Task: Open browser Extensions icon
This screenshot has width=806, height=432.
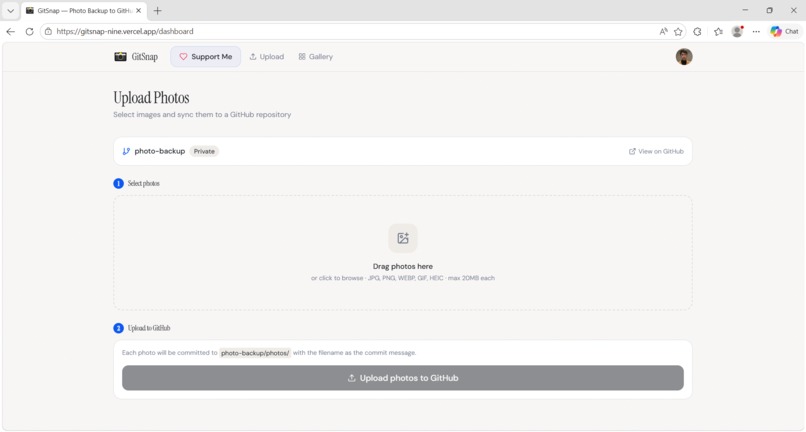Action: (697, 31)
